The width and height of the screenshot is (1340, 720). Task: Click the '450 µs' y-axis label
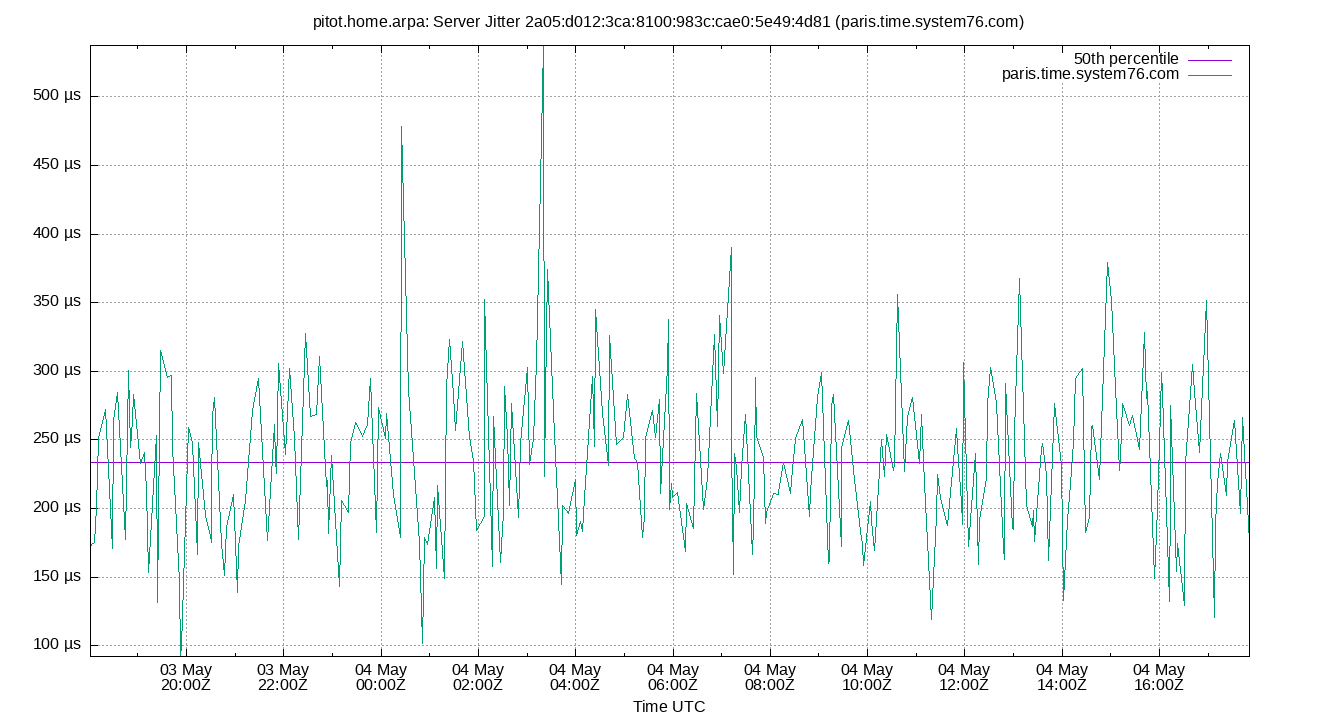click(57, 165)
